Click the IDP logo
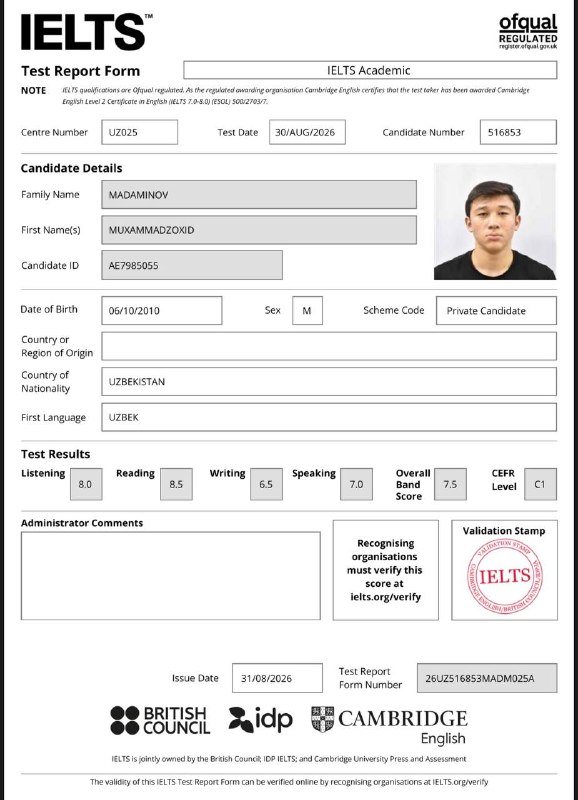The image size is (578, 800). pyautogui.click(x=260, y=719)
